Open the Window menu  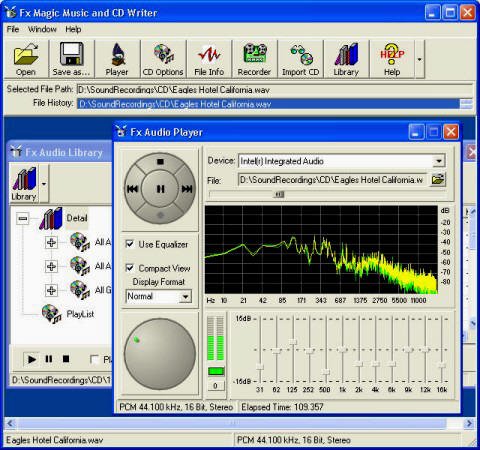42,29
